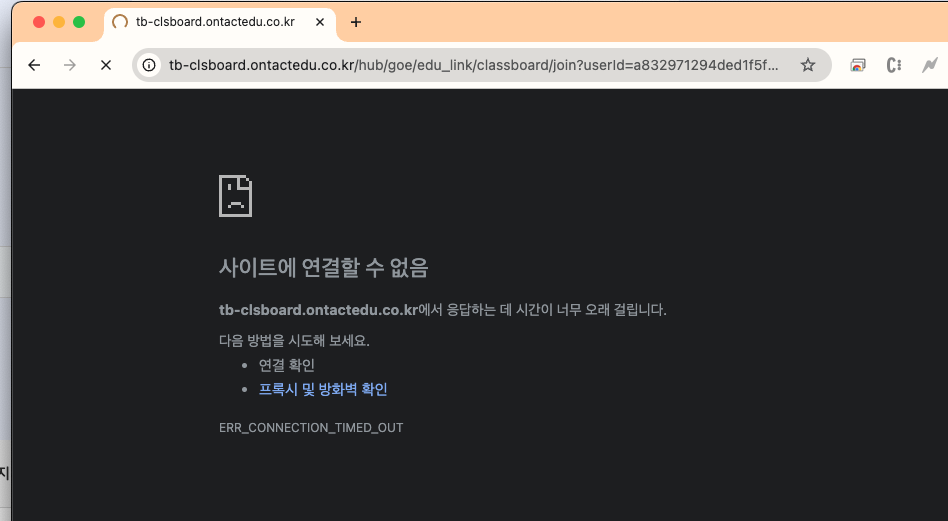Maximize the window with green button
948x521 pixels.
79,22
